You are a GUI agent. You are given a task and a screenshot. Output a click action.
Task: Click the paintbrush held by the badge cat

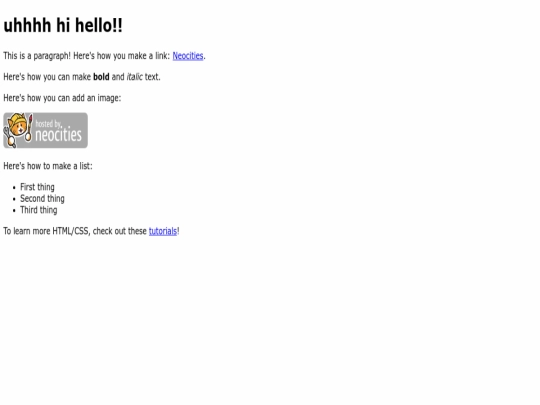[29, 128]
